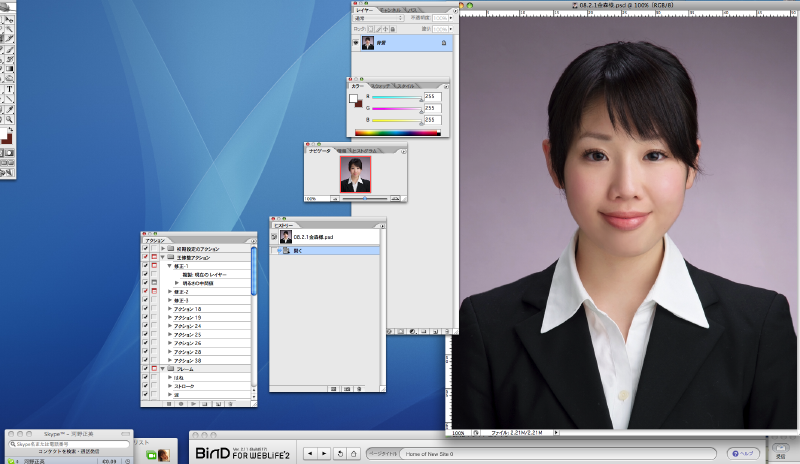
Task: Toggle checkmark for アクション 18
Action: (x=145, y=309)
